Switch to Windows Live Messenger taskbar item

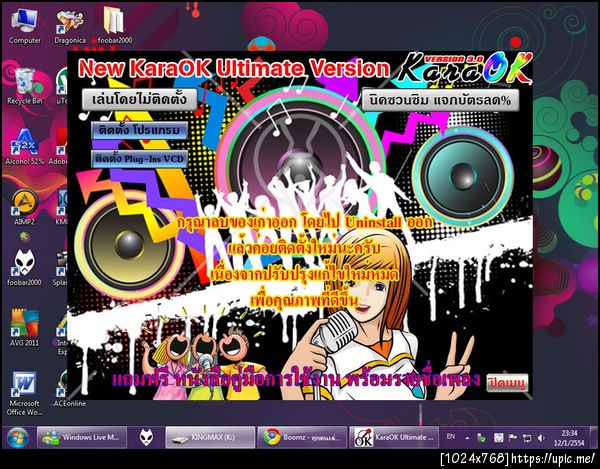pyautogui.click(x=82, y=437)
